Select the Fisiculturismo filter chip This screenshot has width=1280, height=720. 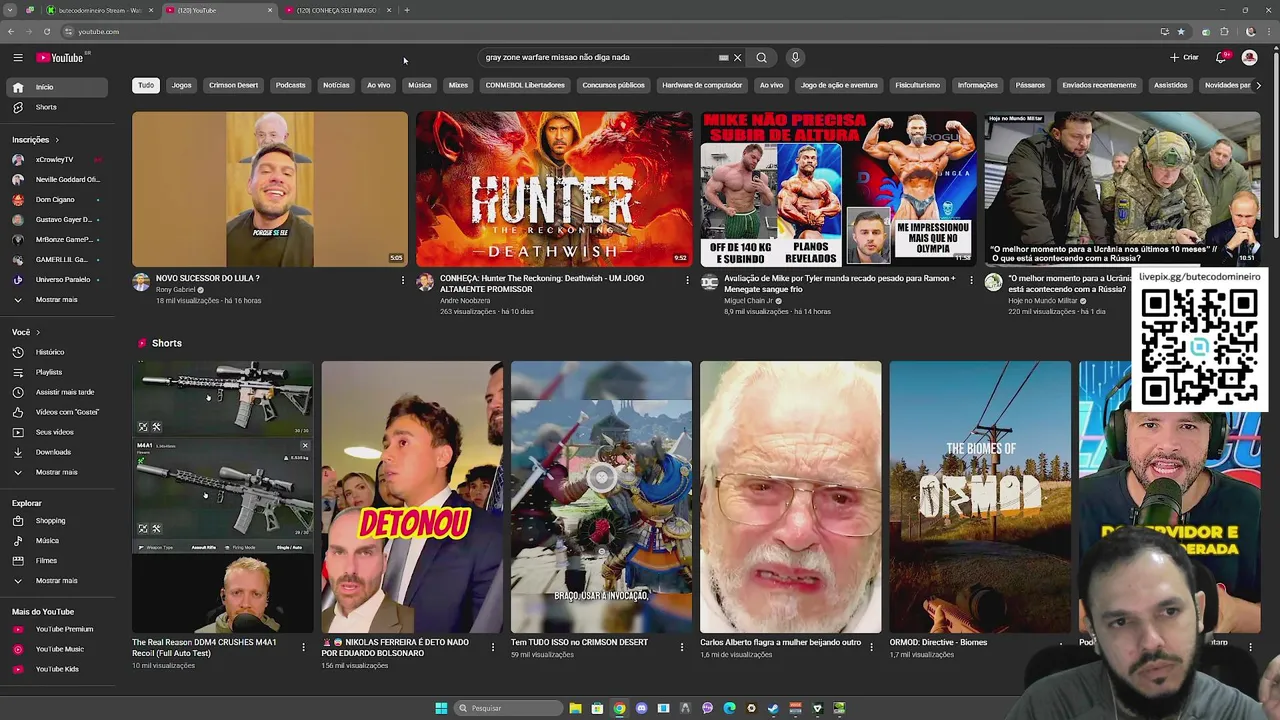pyautogui.click(x=917, y=85)
